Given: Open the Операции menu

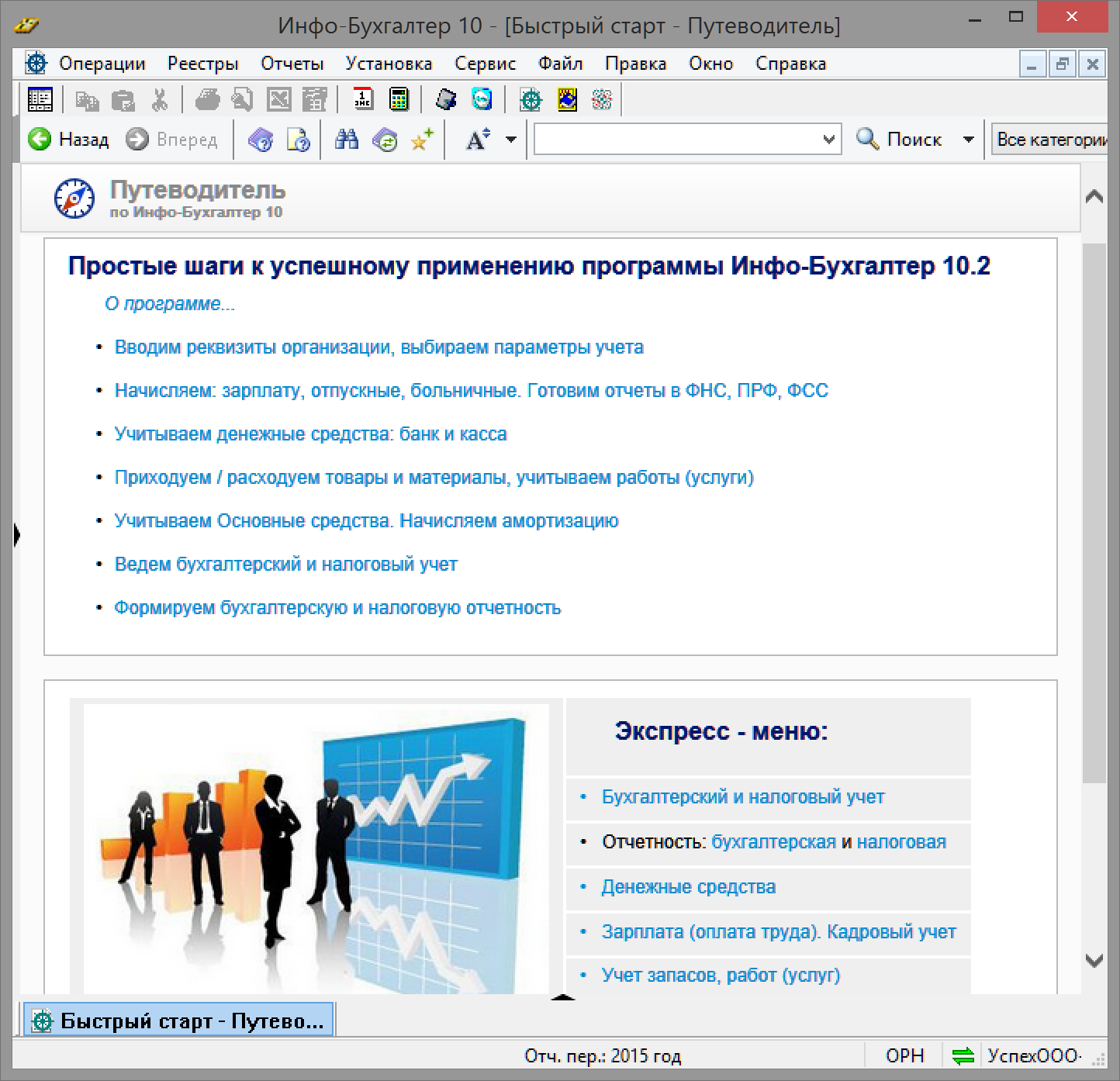Looking at the screenshot, I should click(x=102, y=64).
